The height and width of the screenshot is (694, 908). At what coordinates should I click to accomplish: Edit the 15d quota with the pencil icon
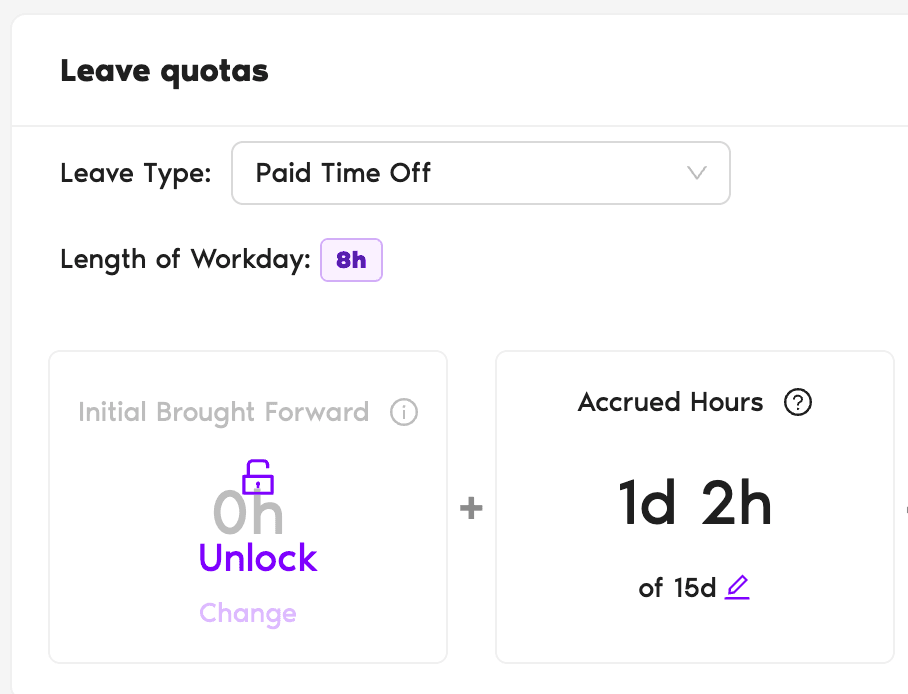(737, 587)
